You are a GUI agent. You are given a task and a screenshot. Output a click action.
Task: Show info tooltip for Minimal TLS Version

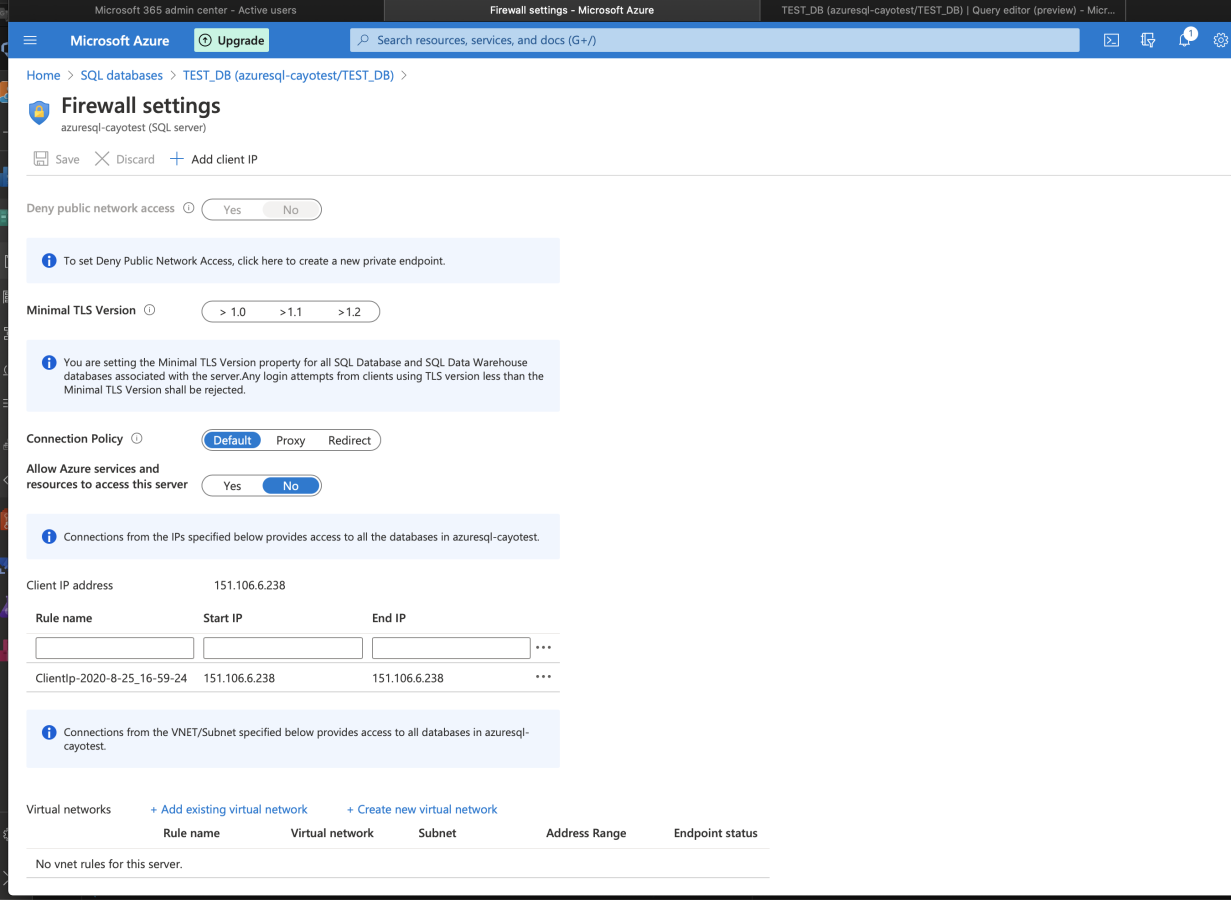[150, 310]
